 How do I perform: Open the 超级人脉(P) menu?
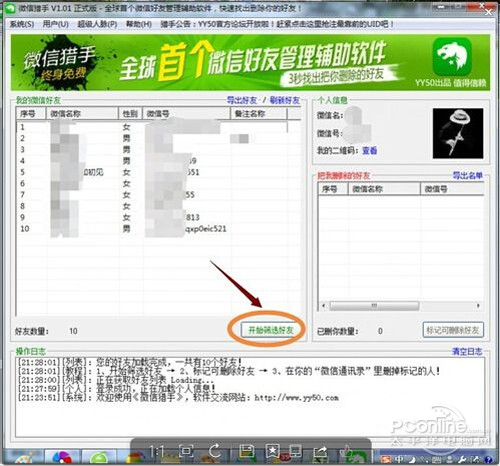97,24
